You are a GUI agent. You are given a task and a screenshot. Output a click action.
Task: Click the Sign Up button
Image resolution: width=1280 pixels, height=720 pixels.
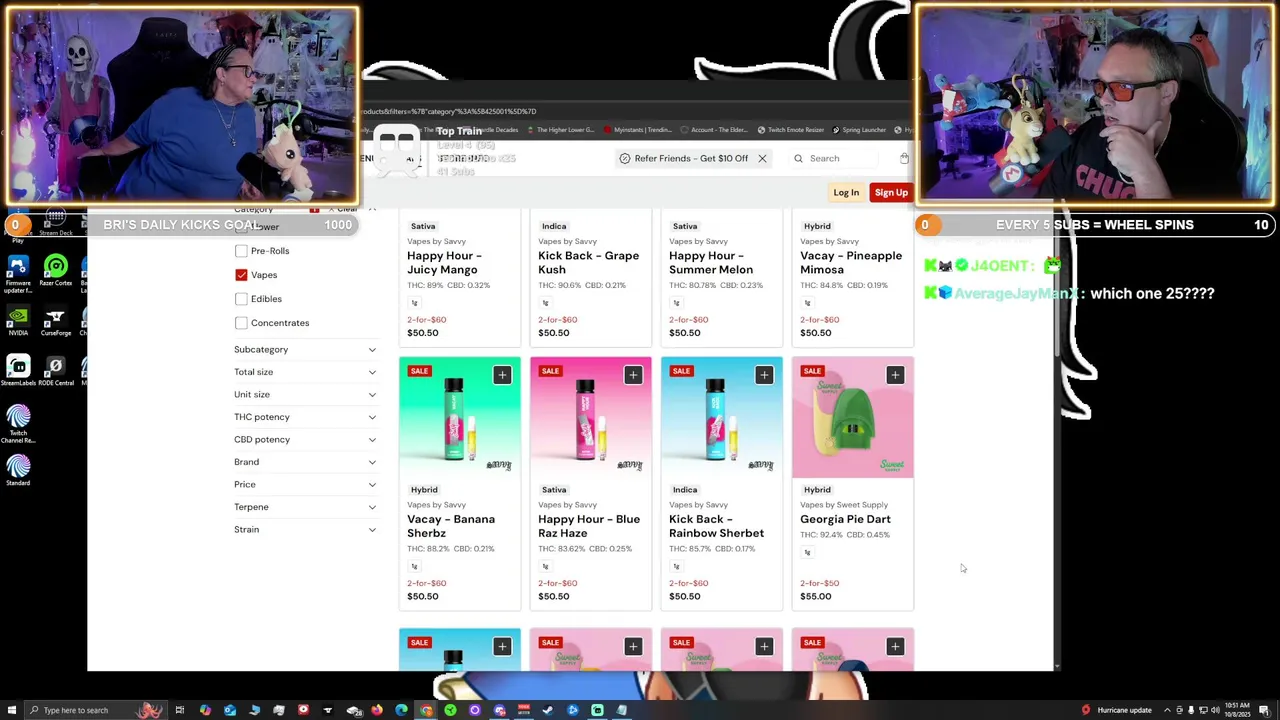point(891,193)
